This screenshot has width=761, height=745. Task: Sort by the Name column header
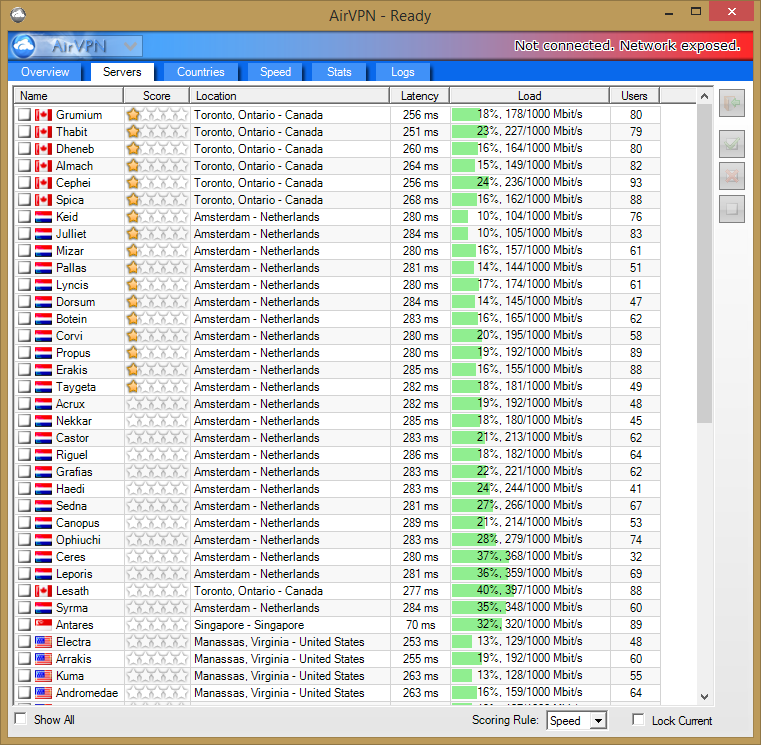point(68,96)
